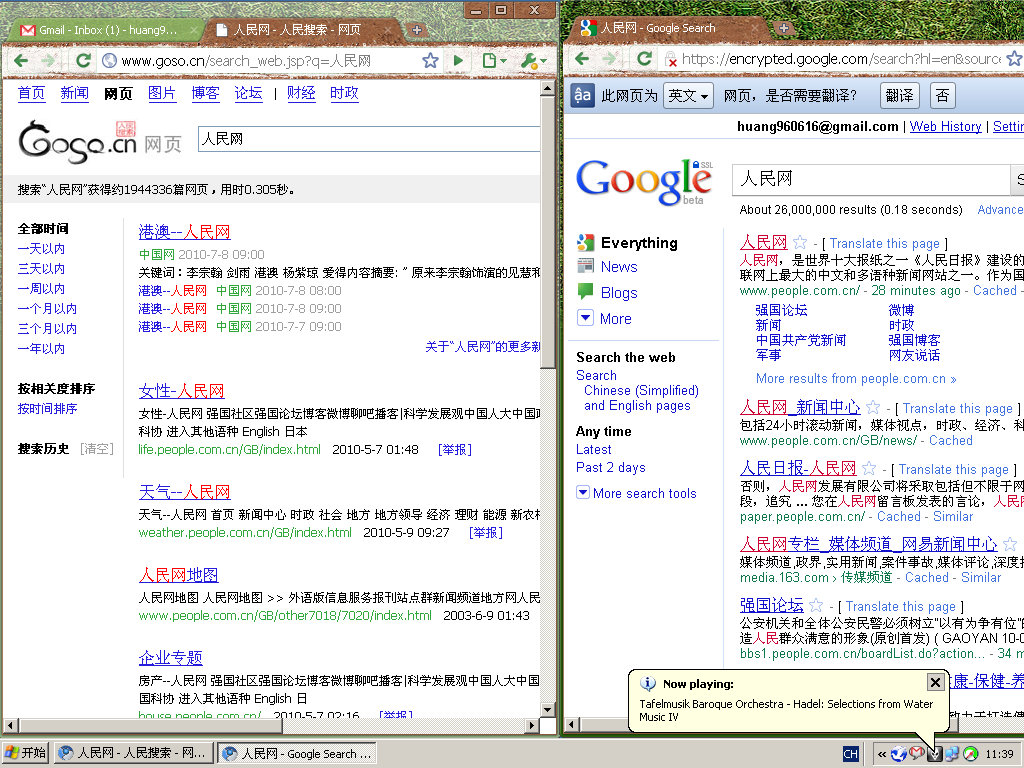Viewport: 1024px width, 768px height.
Task: Open the Web History link
Action: click(946, 126)
